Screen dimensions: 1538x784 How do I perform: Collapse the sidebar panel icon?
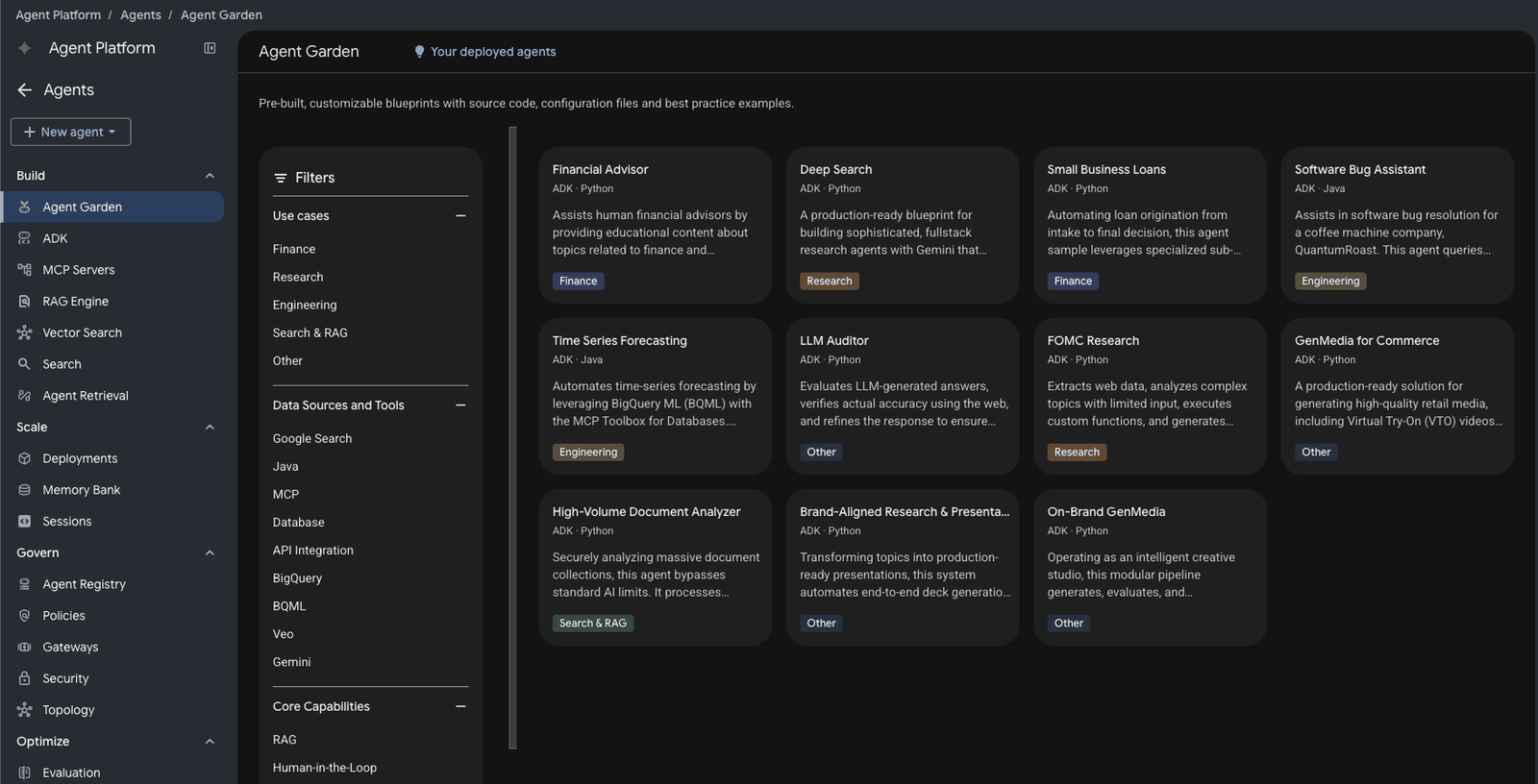(x=210, y=48)
